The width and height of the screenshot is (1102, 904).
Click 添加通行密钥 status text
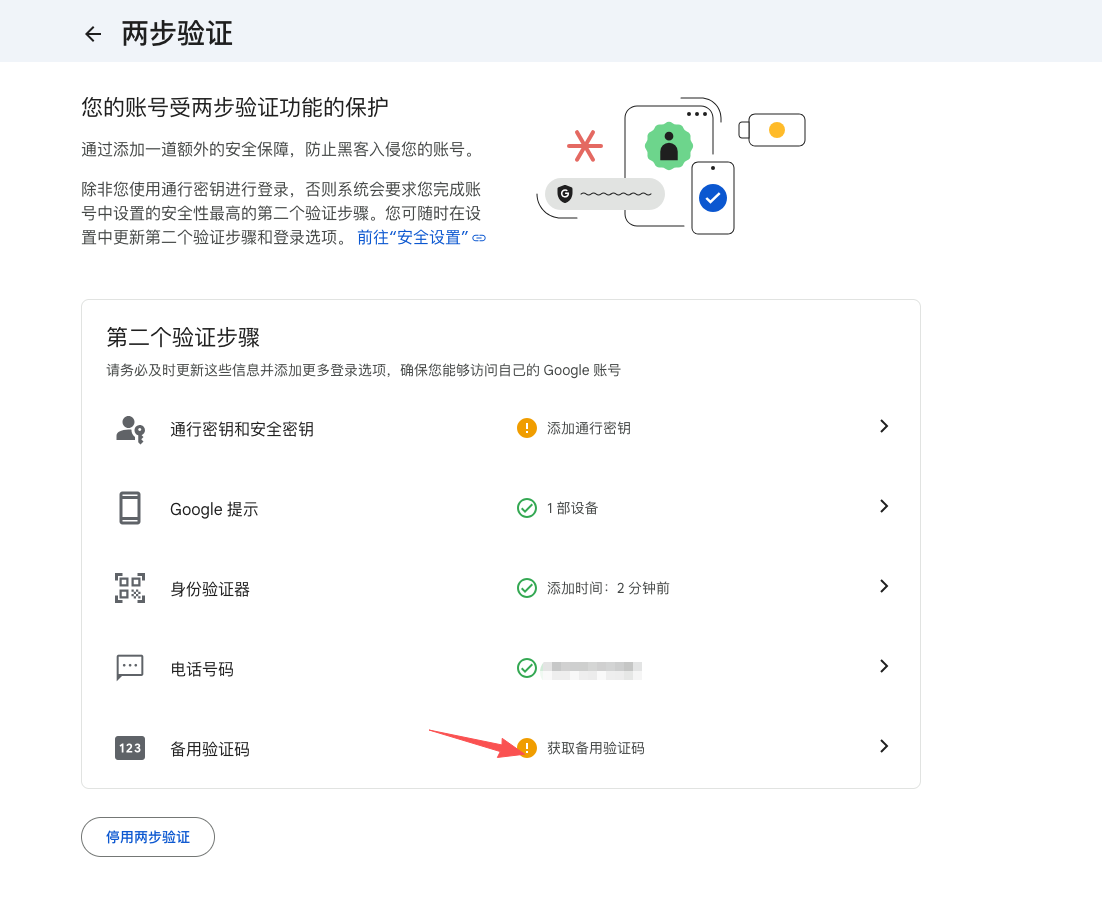coord(589,428)
